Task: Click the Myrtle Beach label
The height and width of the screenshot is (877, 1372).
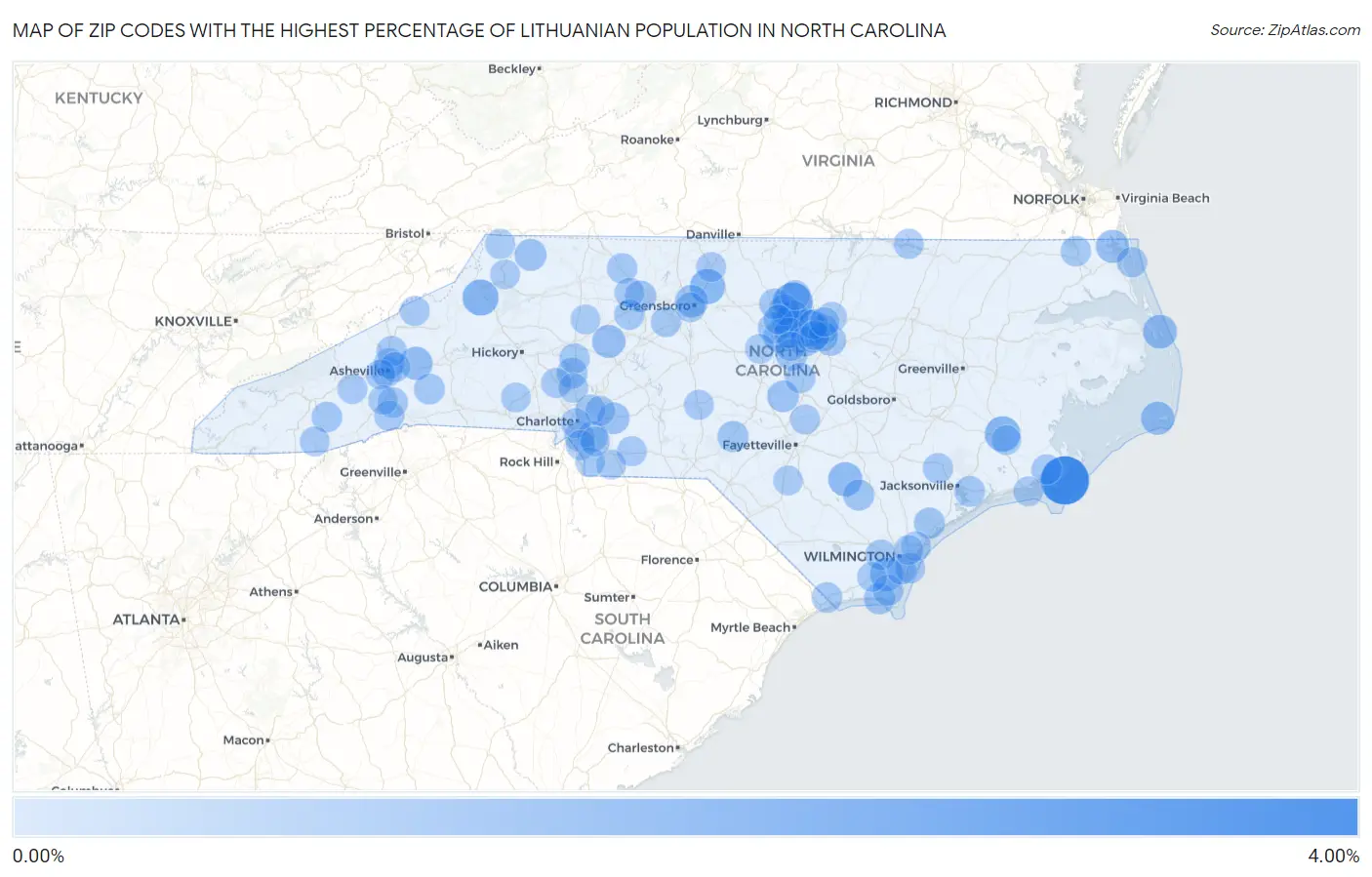Action: [x=750, y=627]
